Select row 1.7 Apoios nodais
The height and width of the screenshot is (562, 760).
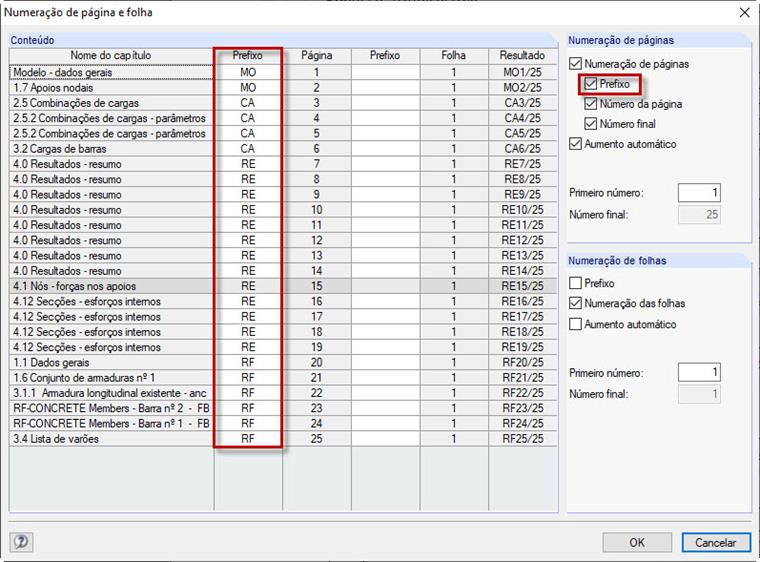point(111,88)
